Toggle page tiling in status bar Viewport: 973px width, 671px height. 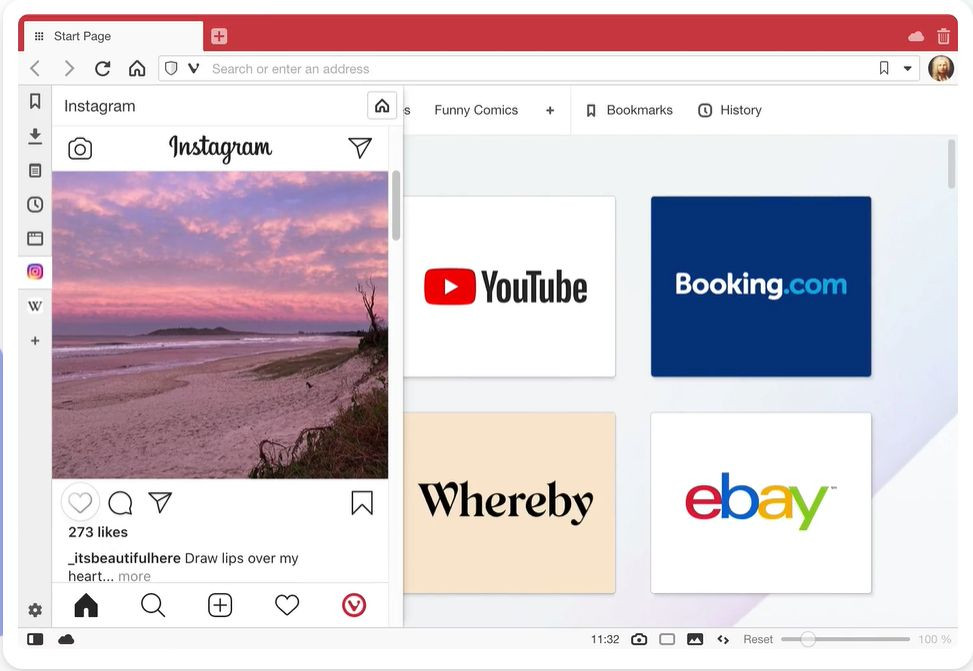pos(667,639)
